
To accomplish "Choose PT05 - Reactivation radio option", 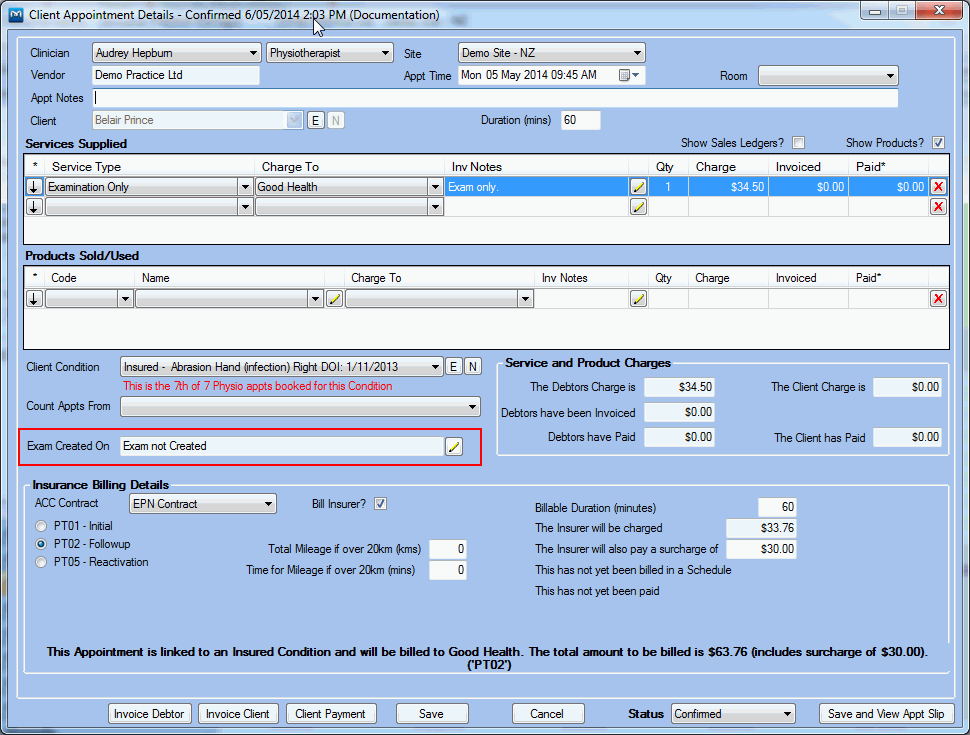I will click(42, 562).
